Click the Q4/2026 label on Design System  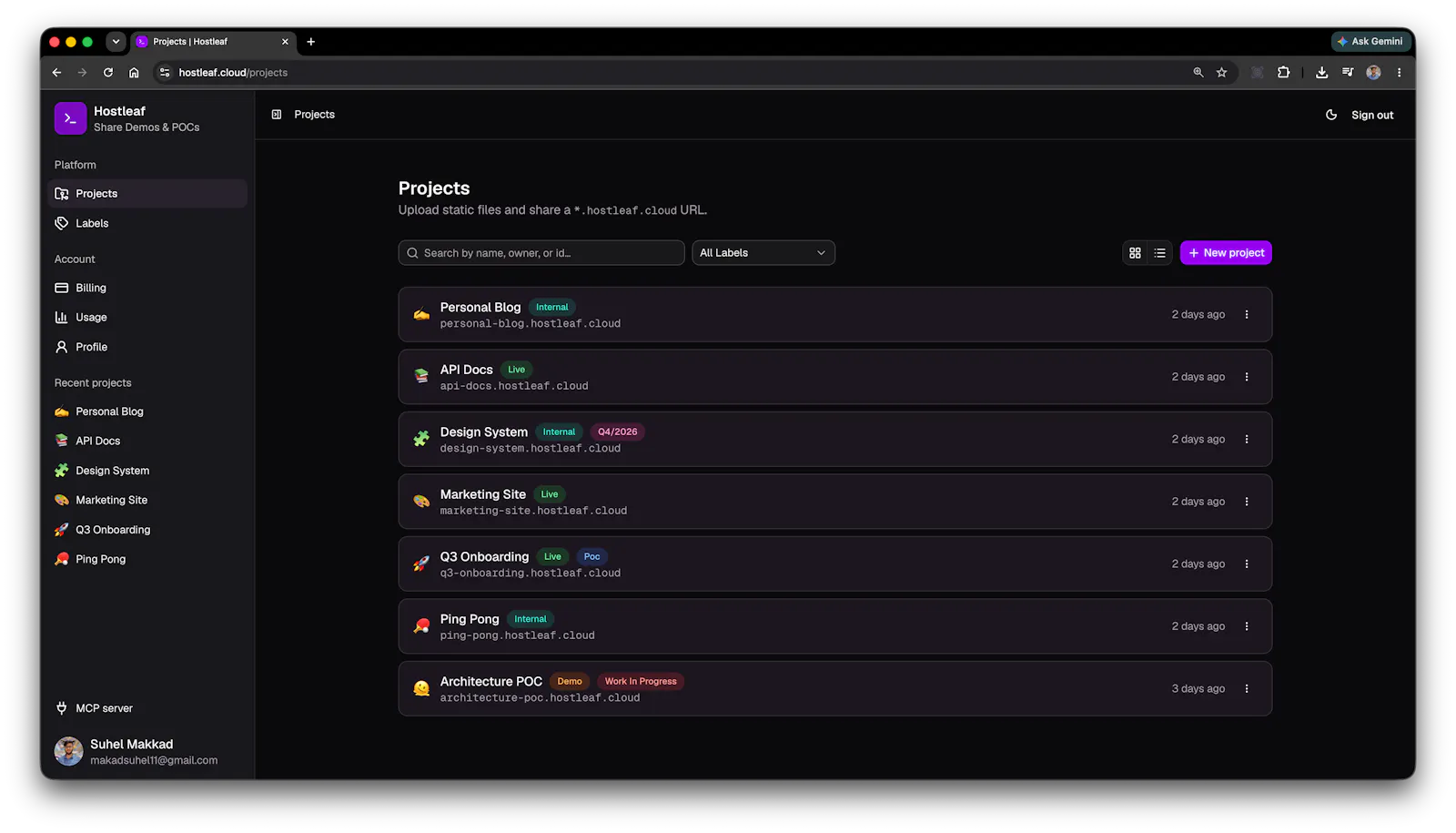tap(617, 432)
